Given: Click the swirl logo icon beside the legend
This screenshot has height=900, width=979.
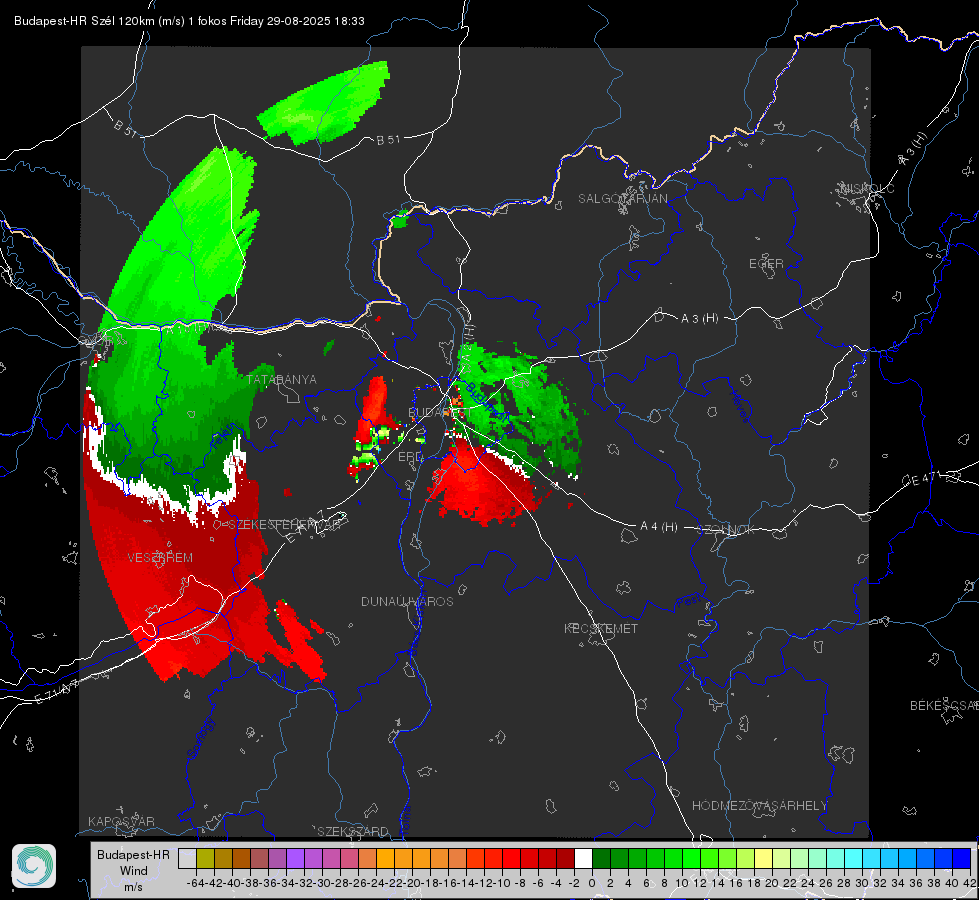Looking at the screenshot, I should pos(34,866).
